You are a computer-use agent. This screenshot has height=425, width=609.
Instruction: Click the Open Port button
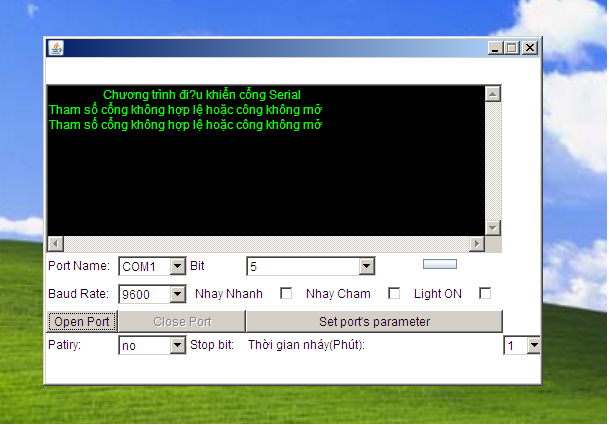point(82,322)
